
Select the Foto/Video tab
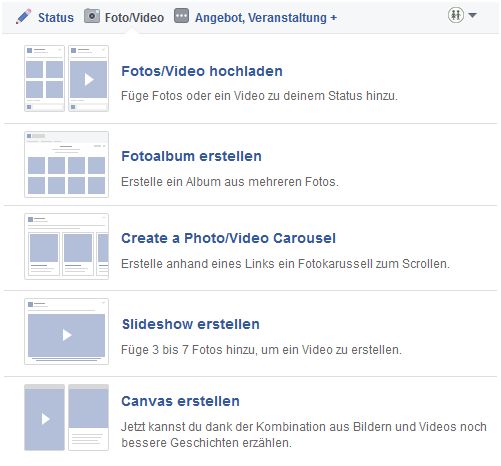pos(134,18)
